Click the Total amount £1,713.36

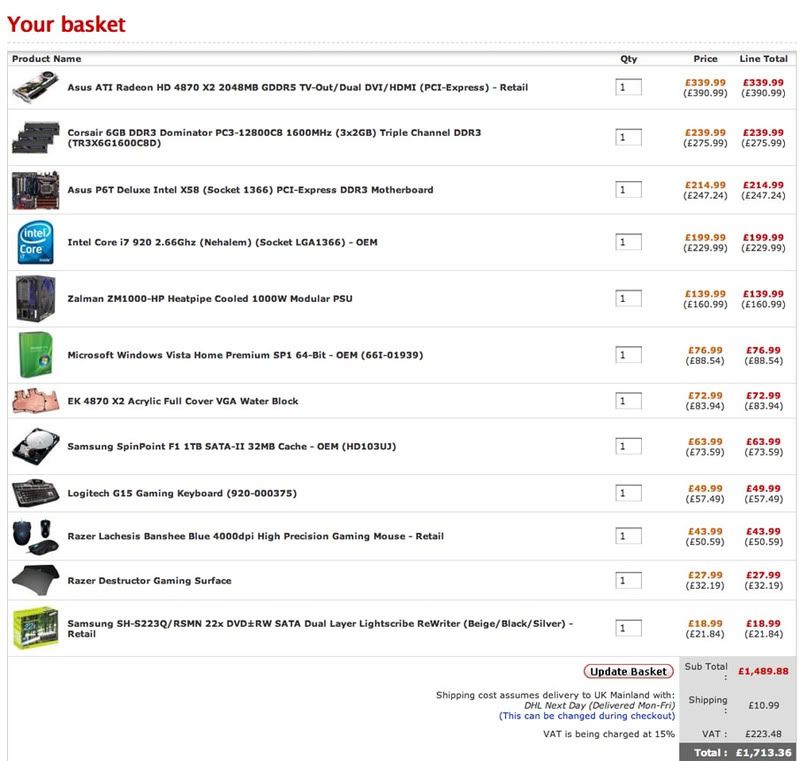click(763, 752)
